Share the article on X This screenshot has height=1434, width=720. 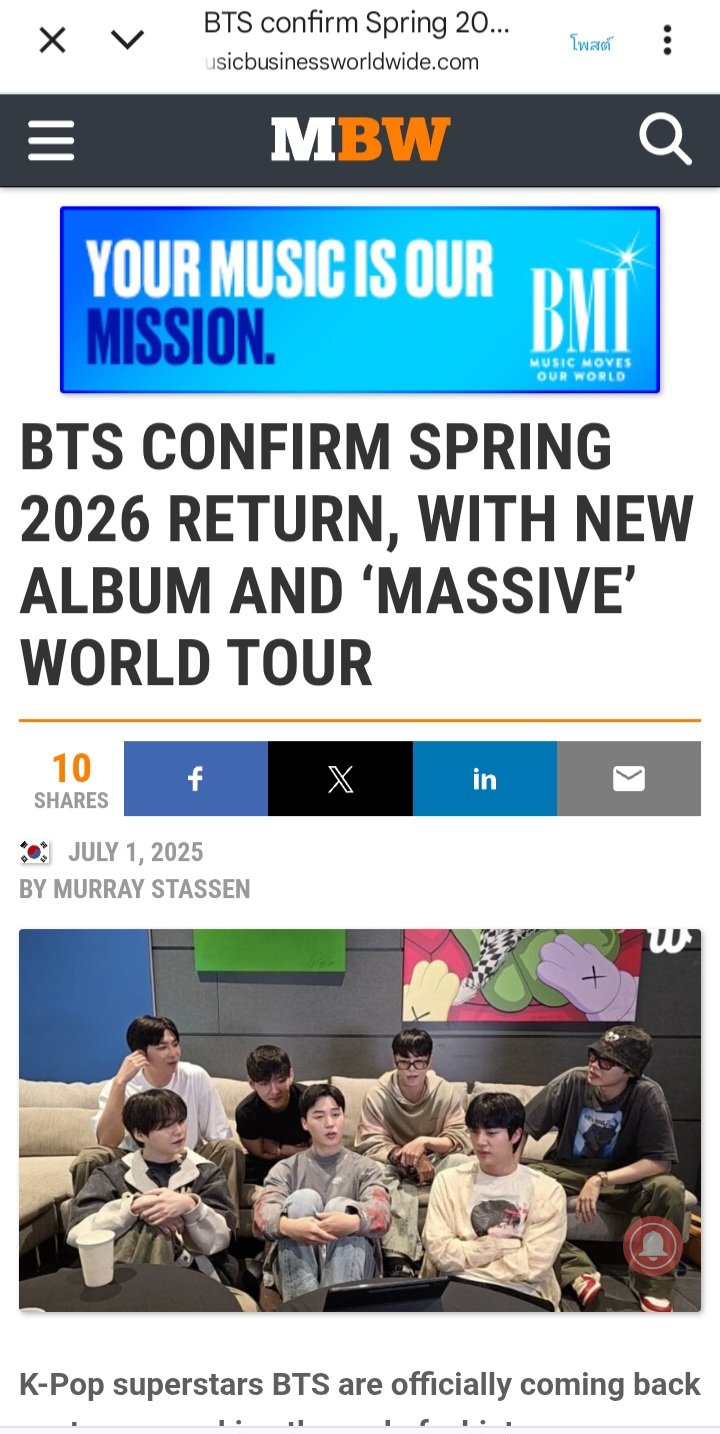point(340,778)
